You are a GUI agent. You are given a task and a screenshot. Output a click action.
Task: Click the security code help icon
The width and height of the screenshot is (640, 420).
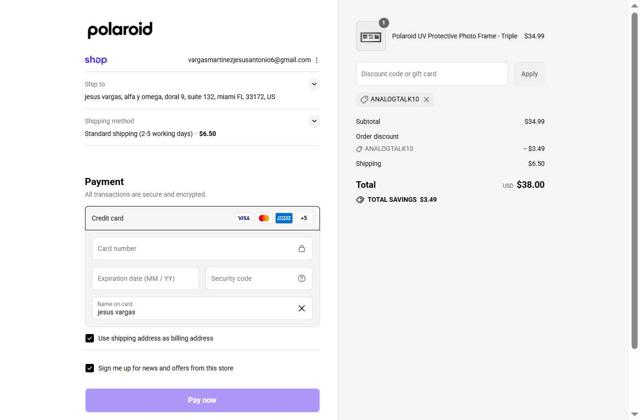tap(301, 279)
